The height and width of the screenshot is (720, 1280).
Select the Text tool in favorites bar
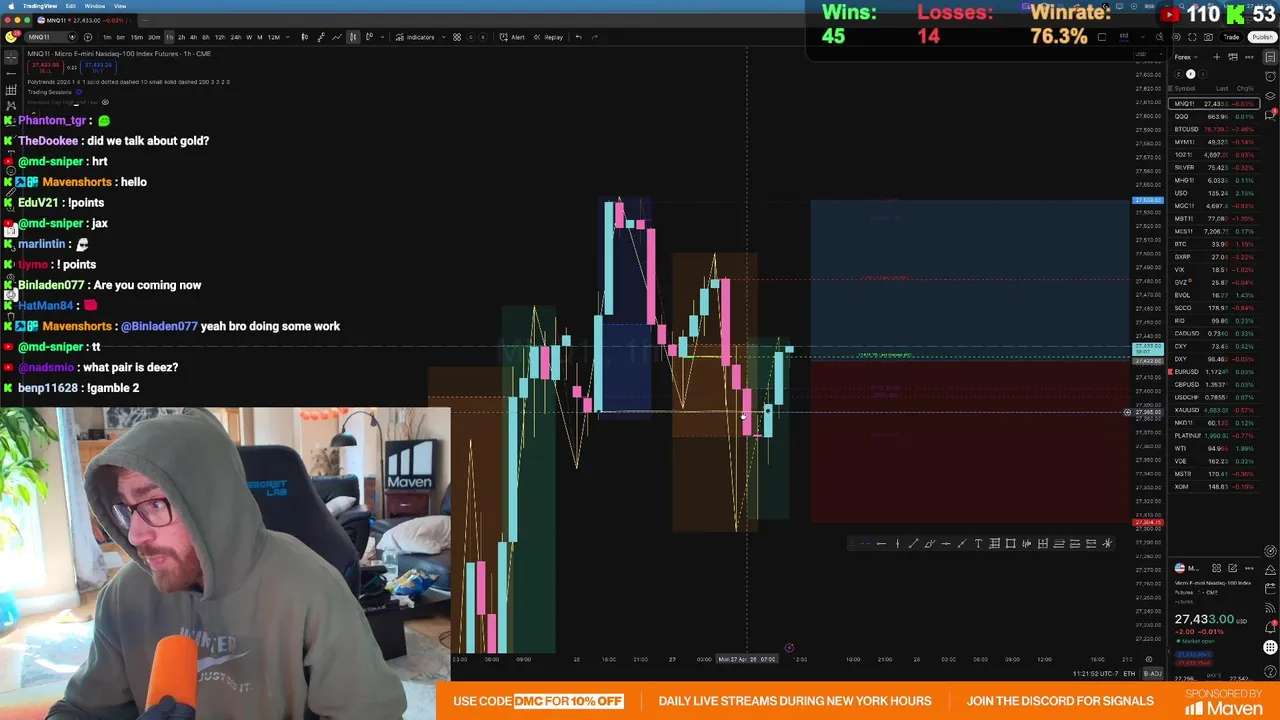pos(978,543)
